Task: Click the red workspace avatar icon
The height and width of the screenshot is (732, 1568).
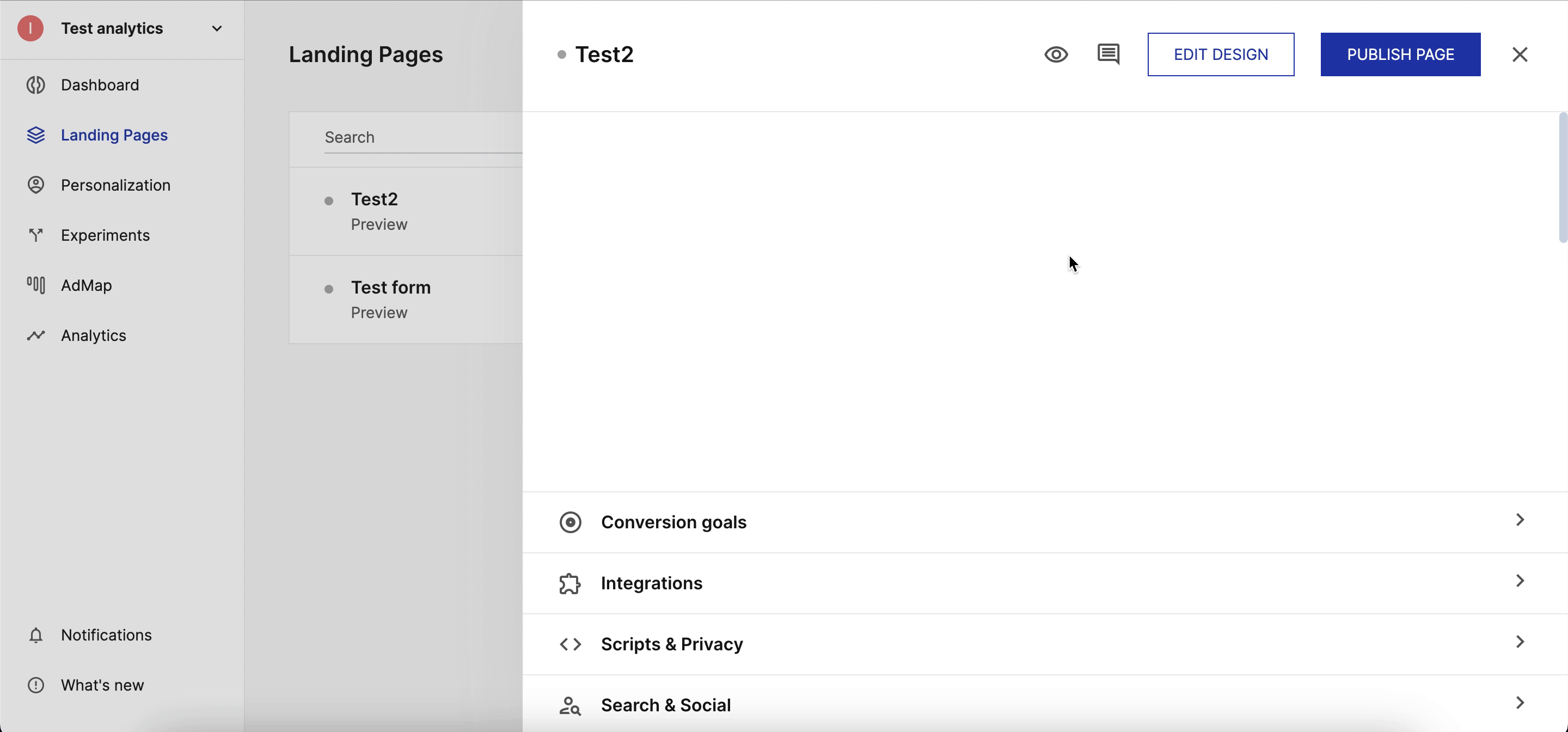Action: (30, 29)
